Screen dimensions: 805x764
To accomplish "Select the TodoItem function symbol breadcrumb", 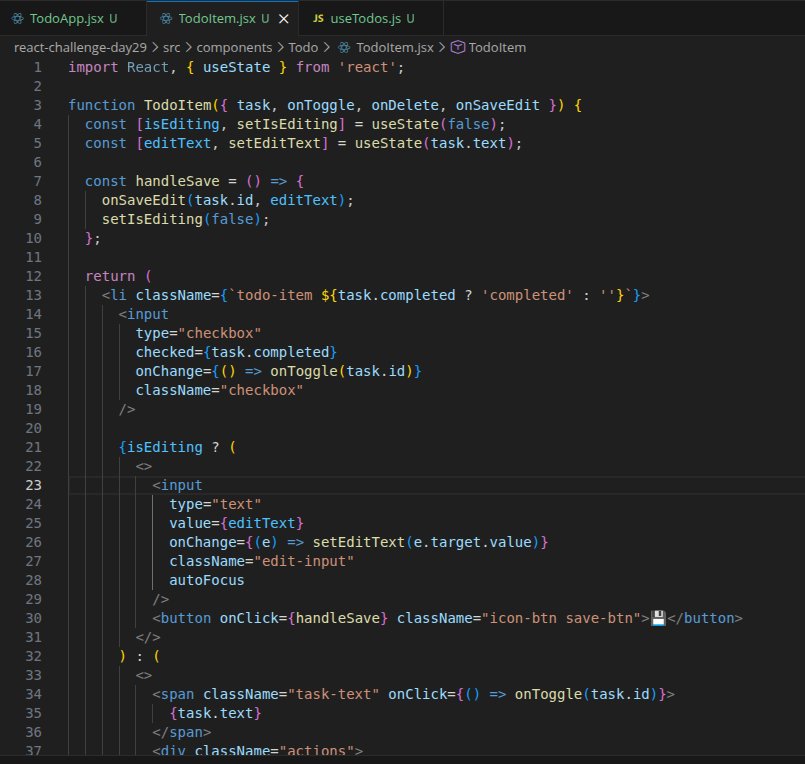I will pos(497,47).
